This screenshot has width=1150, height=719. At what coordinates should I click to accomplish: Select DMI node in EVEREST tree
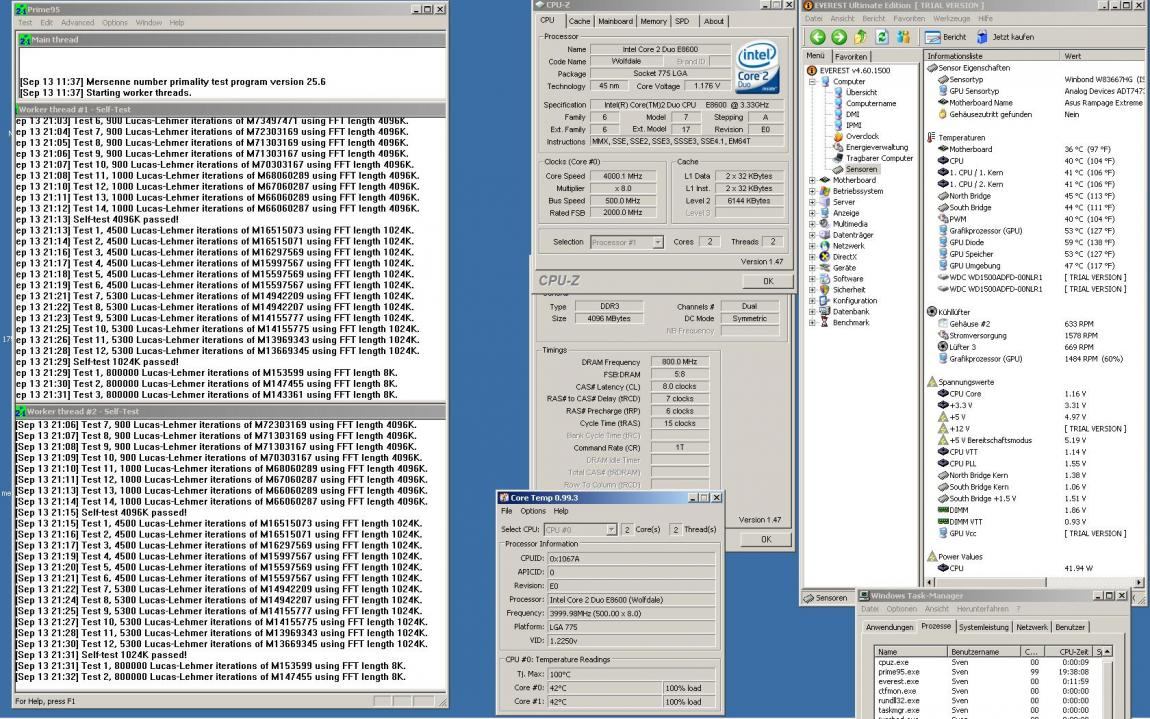pos(852,114)
